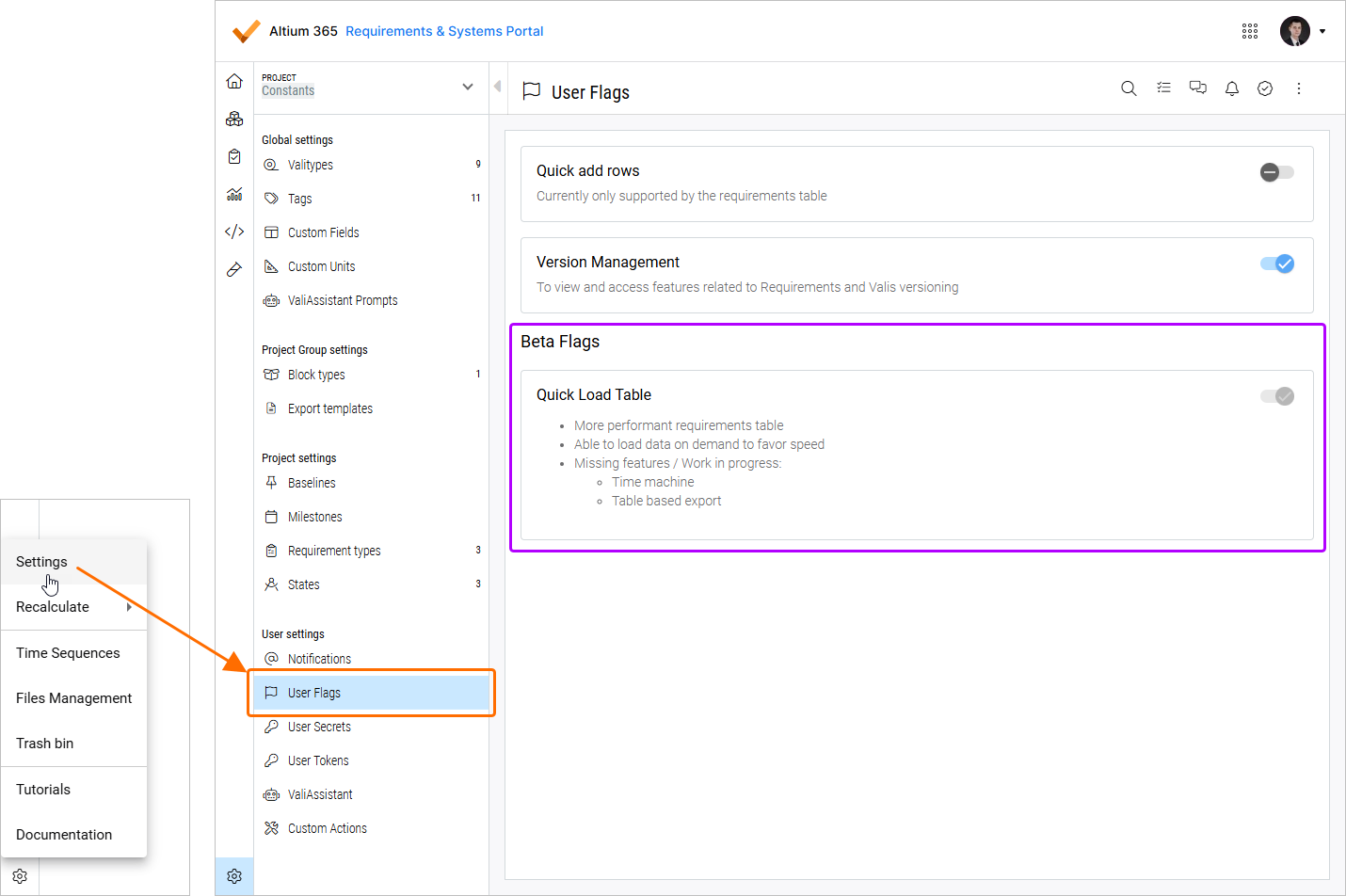Toggle the Quick Load Table switch
The image size is (1346, 896).
1277,396
